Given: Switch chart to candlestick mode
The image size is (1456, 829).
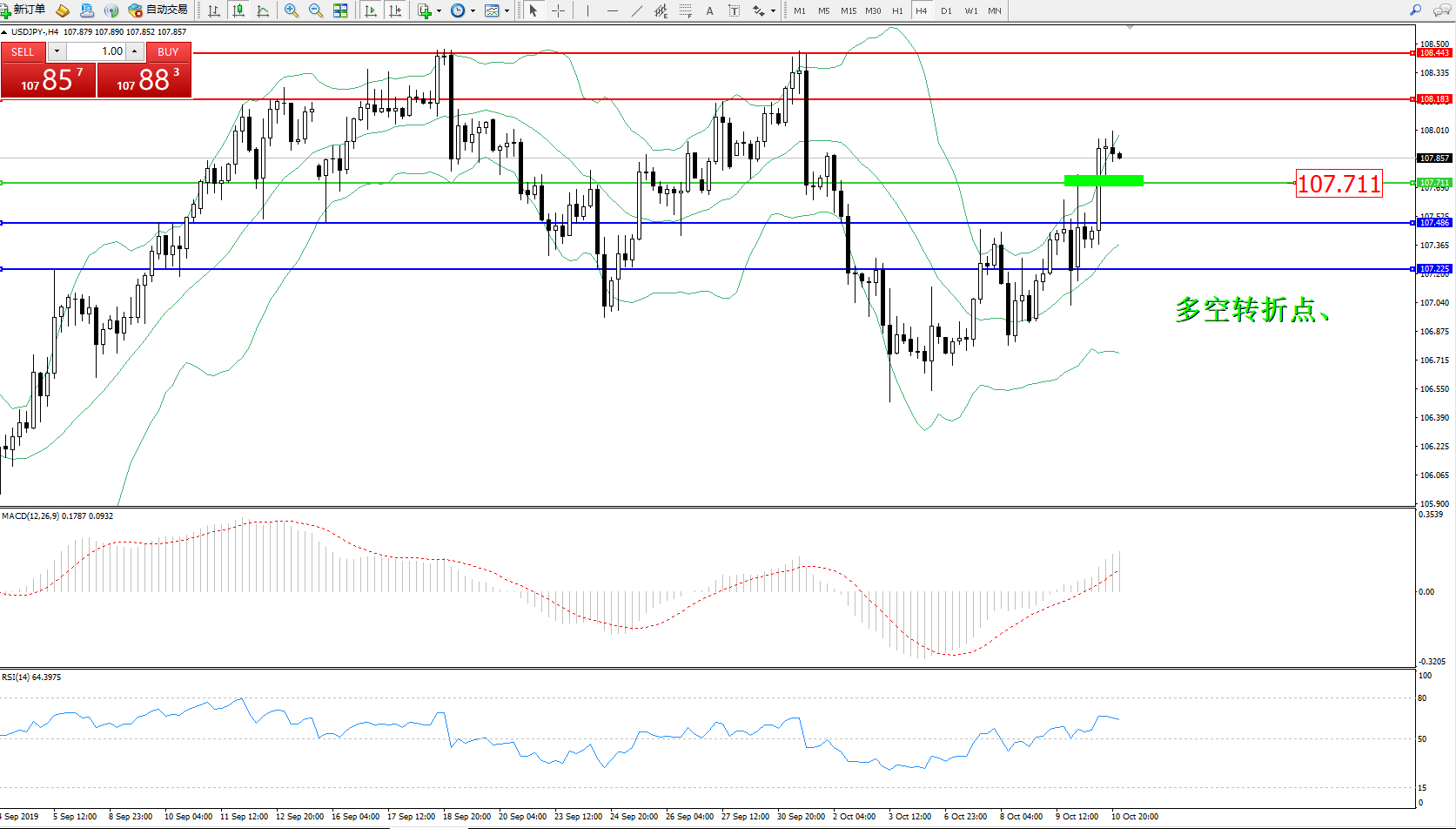Looking at the screenshot, I should 238,10.
